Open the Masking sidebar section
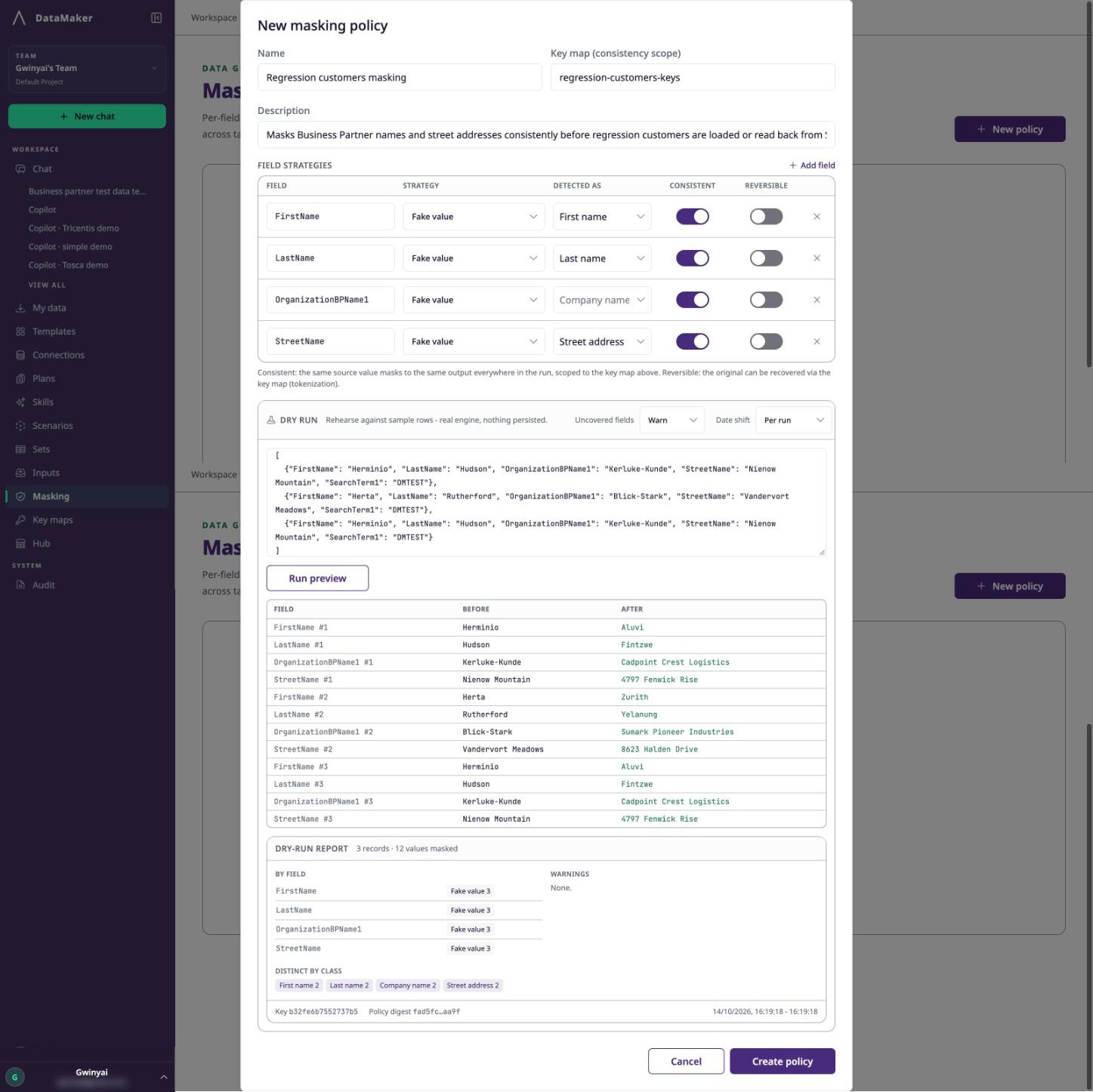Image resolution: width=1093 pixels, height=1092 pixels. click(x=88, y=496)
